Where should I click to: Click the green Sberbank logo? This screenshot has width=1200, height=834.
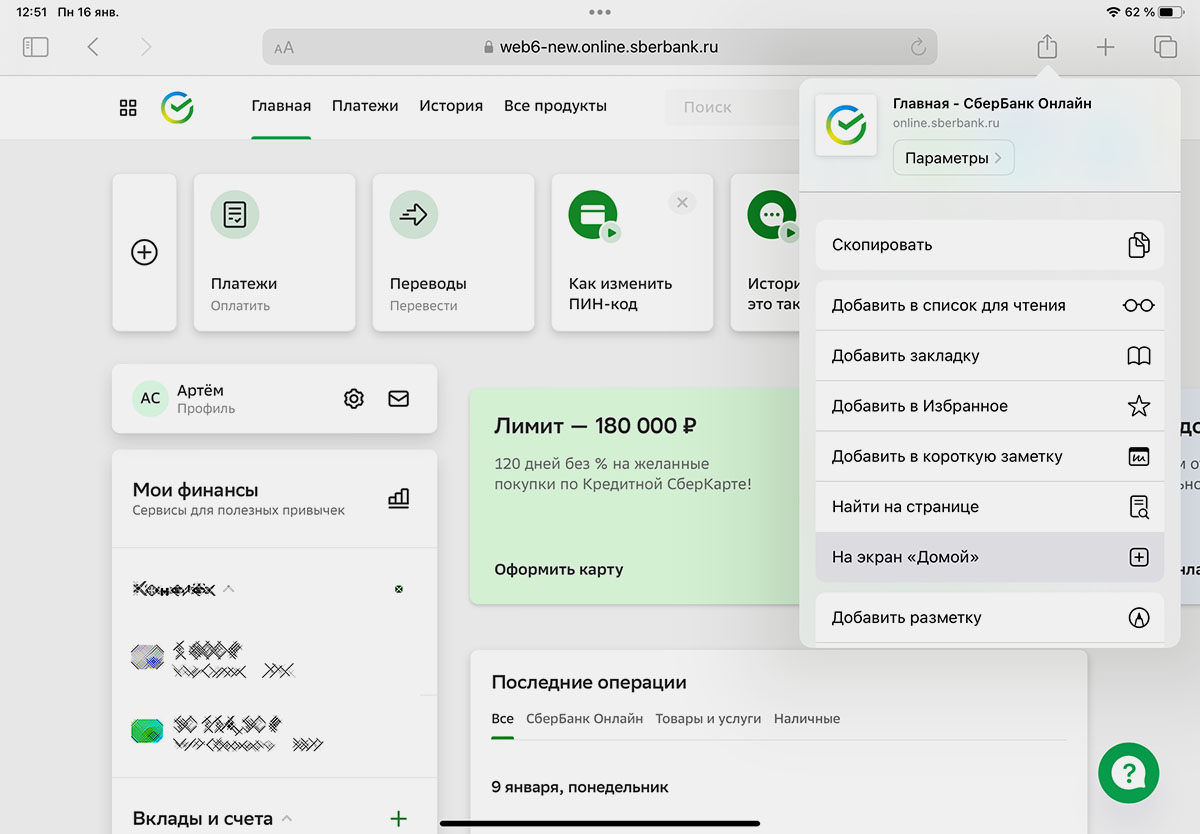(177, 107)
